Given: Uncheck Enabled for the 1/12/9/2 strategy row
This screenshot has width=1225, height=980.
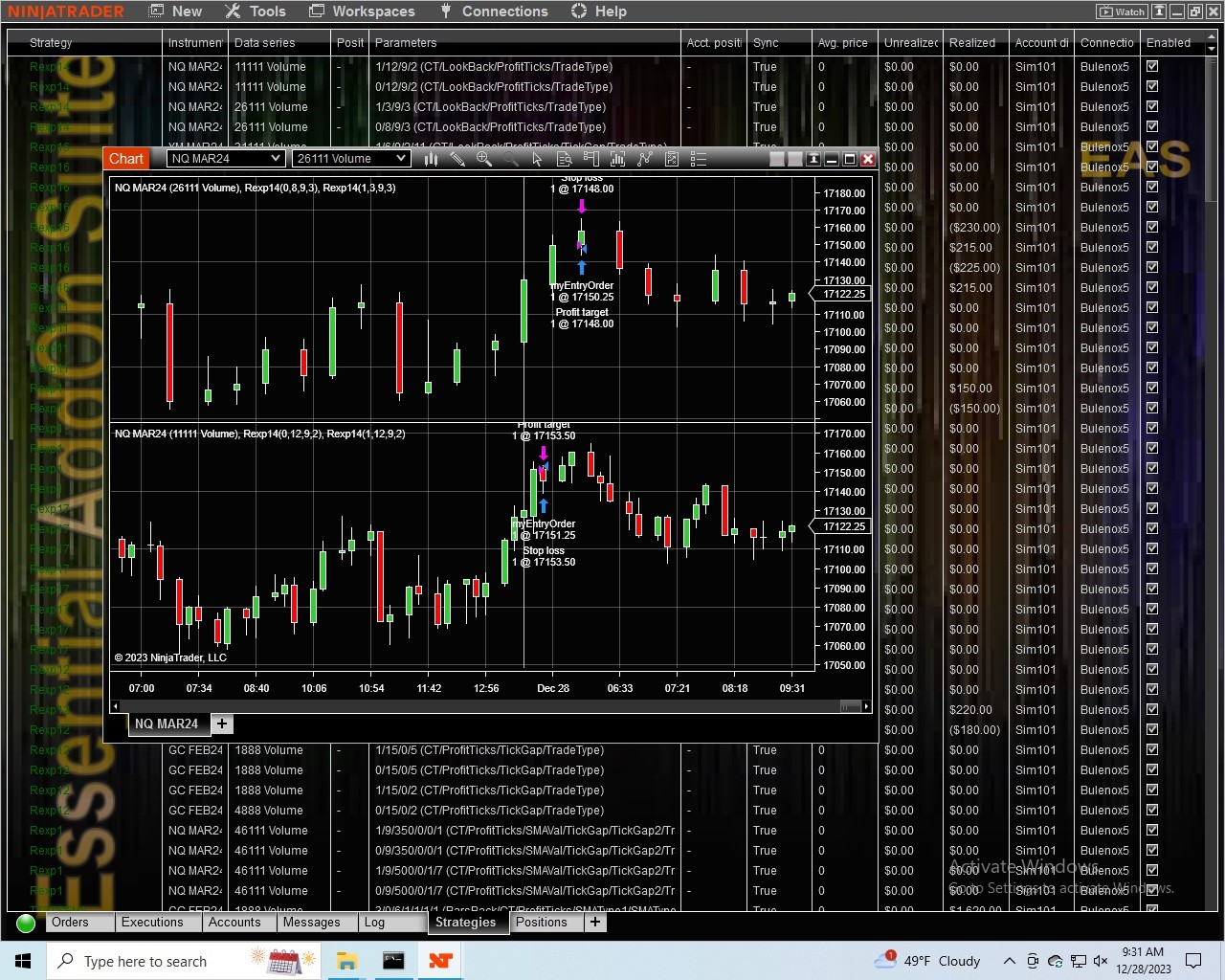Looking at the screenshot, I should [x=1152, y=67].
